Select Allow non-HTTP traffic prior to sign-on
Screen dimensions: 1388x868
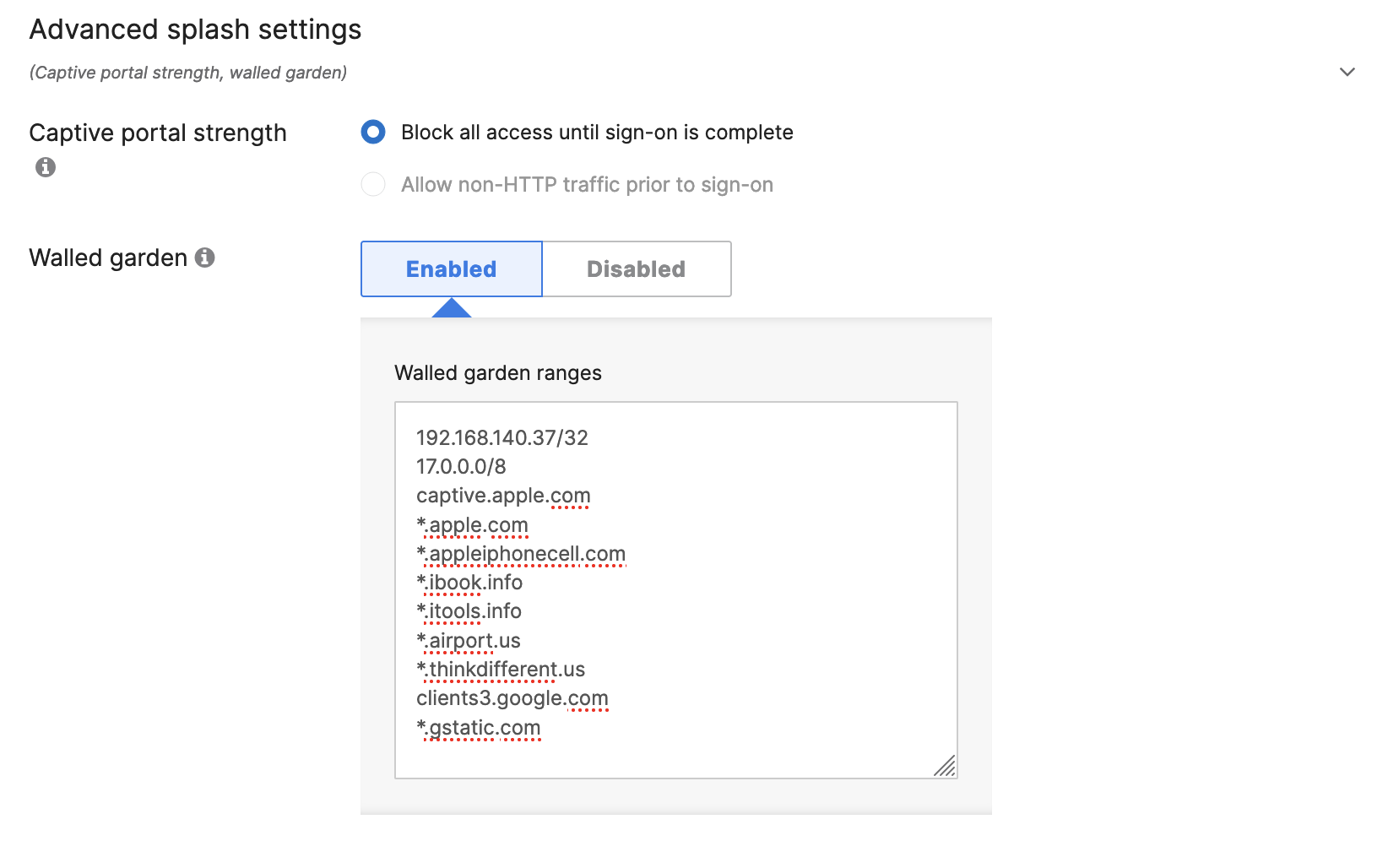[x=373, y=184]
